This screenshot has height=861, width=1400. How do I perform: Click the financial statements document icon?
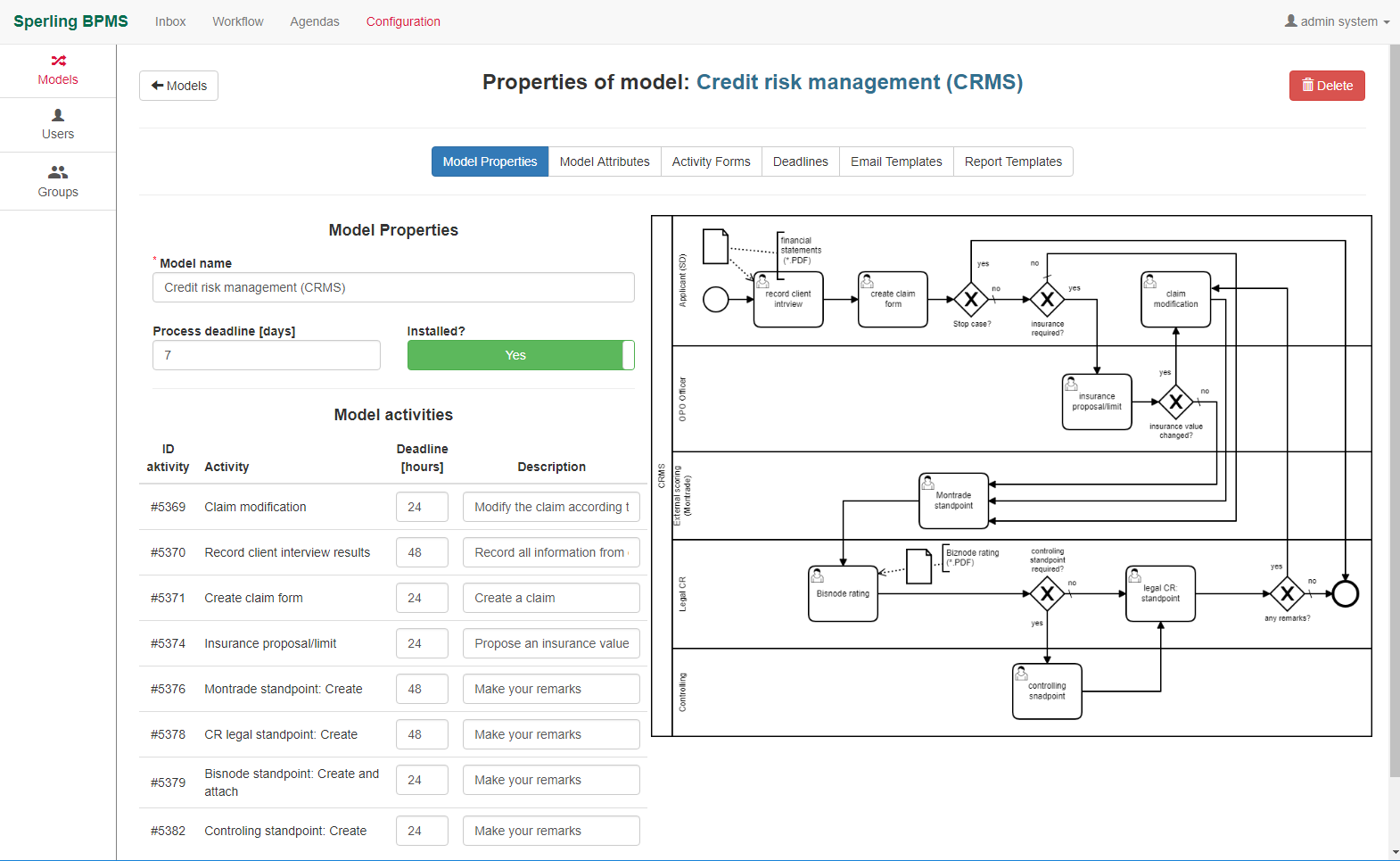[x=716, y=246]
